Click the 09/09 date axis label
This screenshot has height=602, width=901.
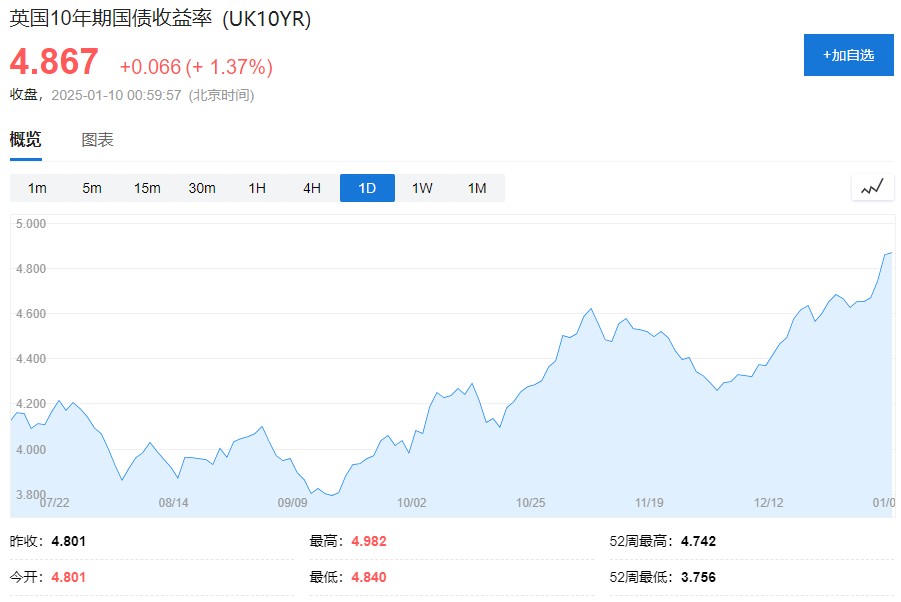click(x=292, y=503)
